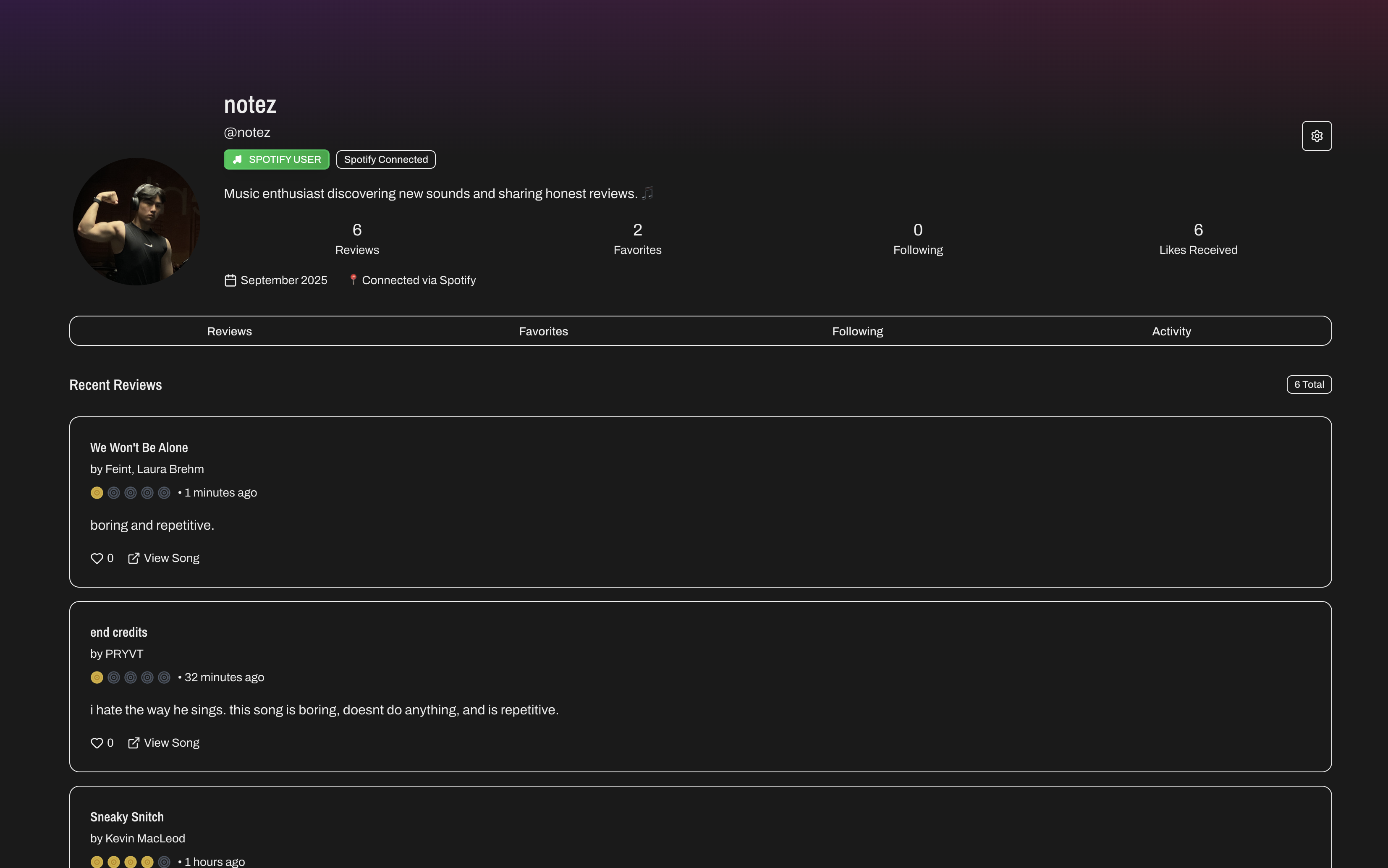Click the Spotify Connected badge
The width and height of the screenshot is (1388, 868).
tap(385, 159)
